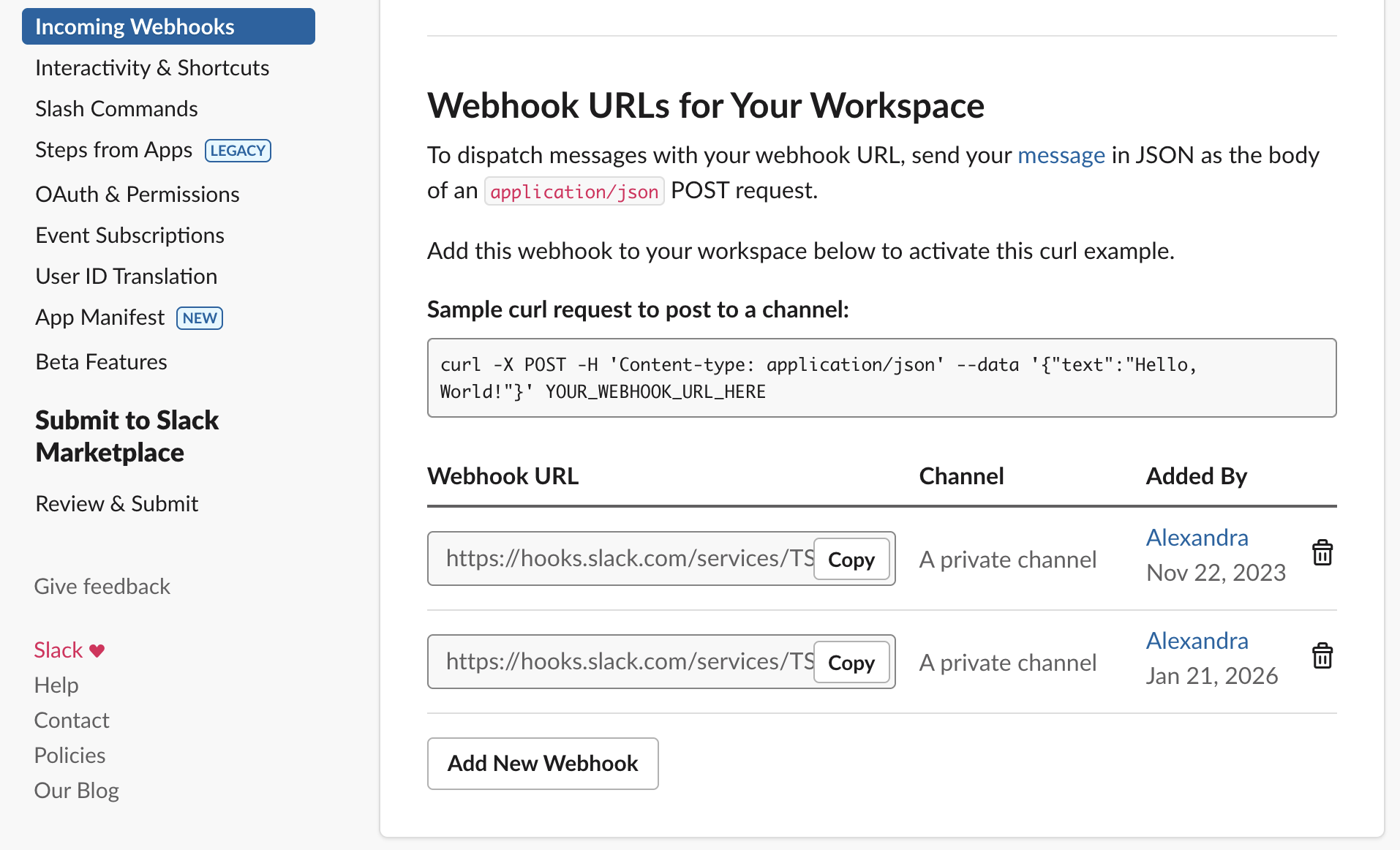Open Review & Submit under Submit to Slack Marketplace
The width and height of the screenshot is (1400, 850).
click(116, 503)
